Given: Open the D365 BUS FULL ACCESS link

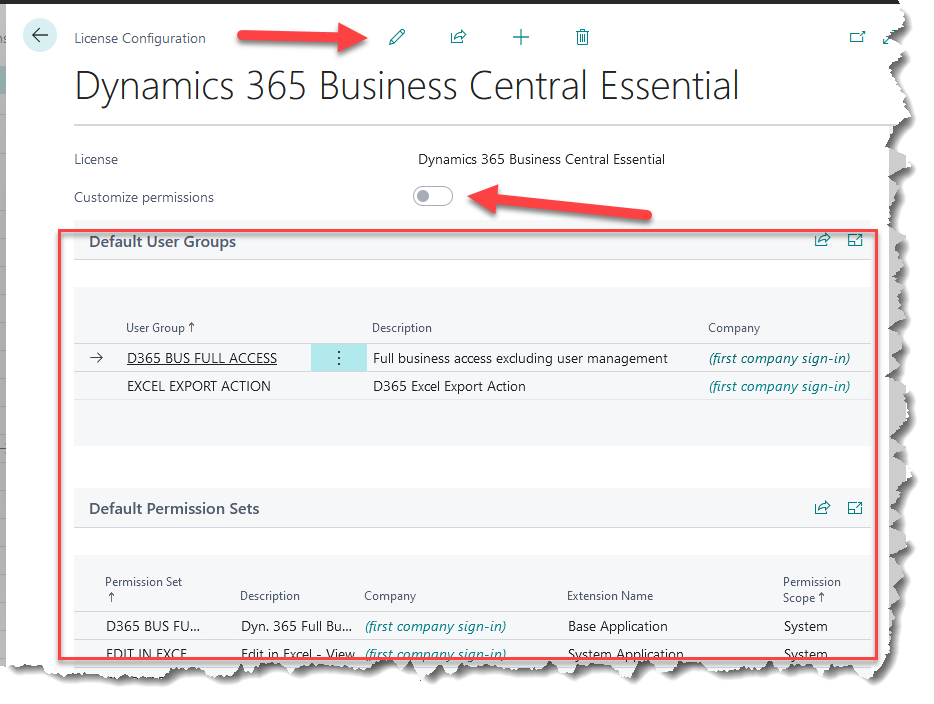Looking at the screenshot, I should (x=202, y=358).
